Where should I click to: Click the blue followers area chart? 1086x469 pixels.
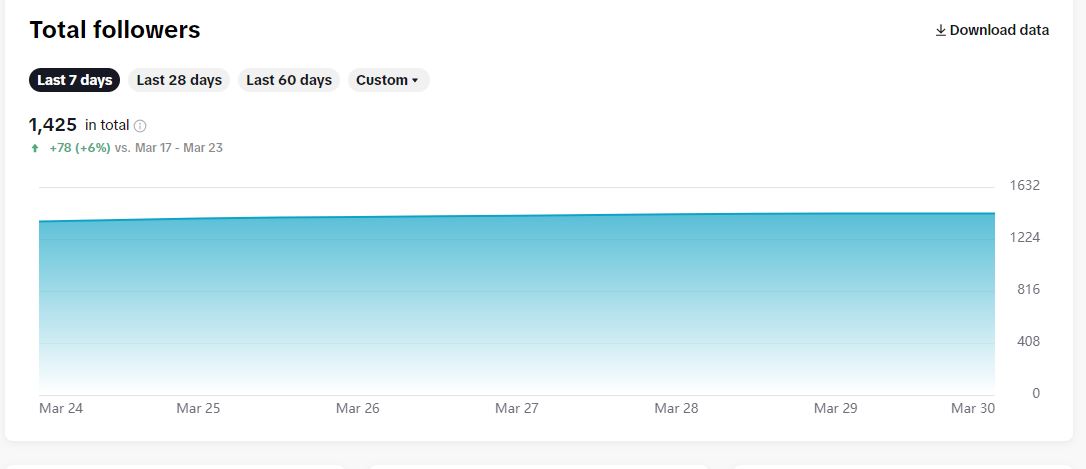[x=517, y=305]
